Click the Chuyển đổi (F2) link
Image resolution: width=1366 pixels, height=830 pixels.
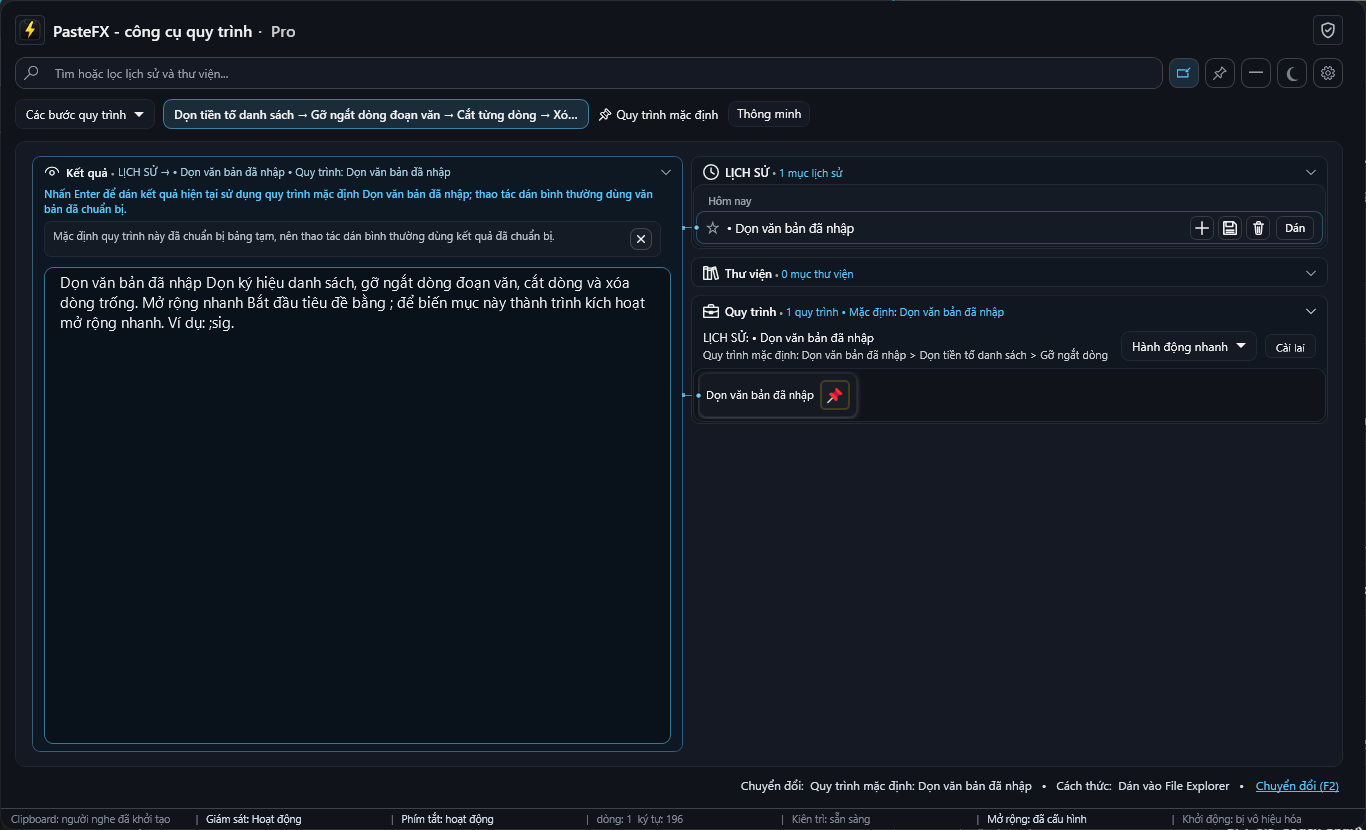pyautogui.click(x=1297, y=786)
